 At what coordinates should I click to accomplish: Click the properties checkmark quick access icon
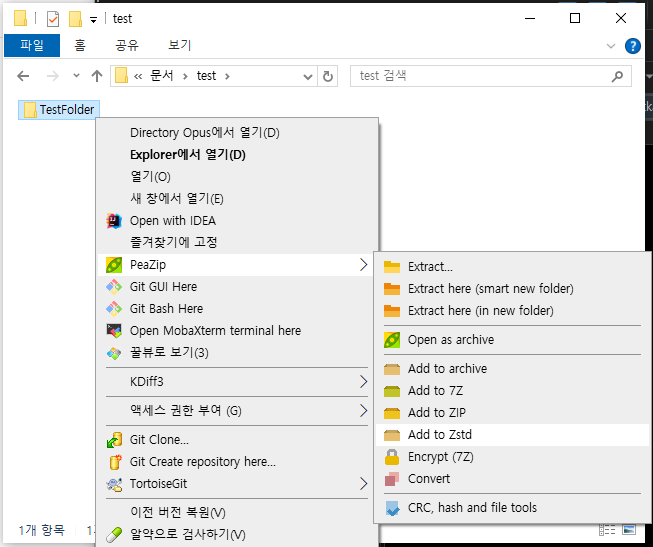(x=53, y=19)
